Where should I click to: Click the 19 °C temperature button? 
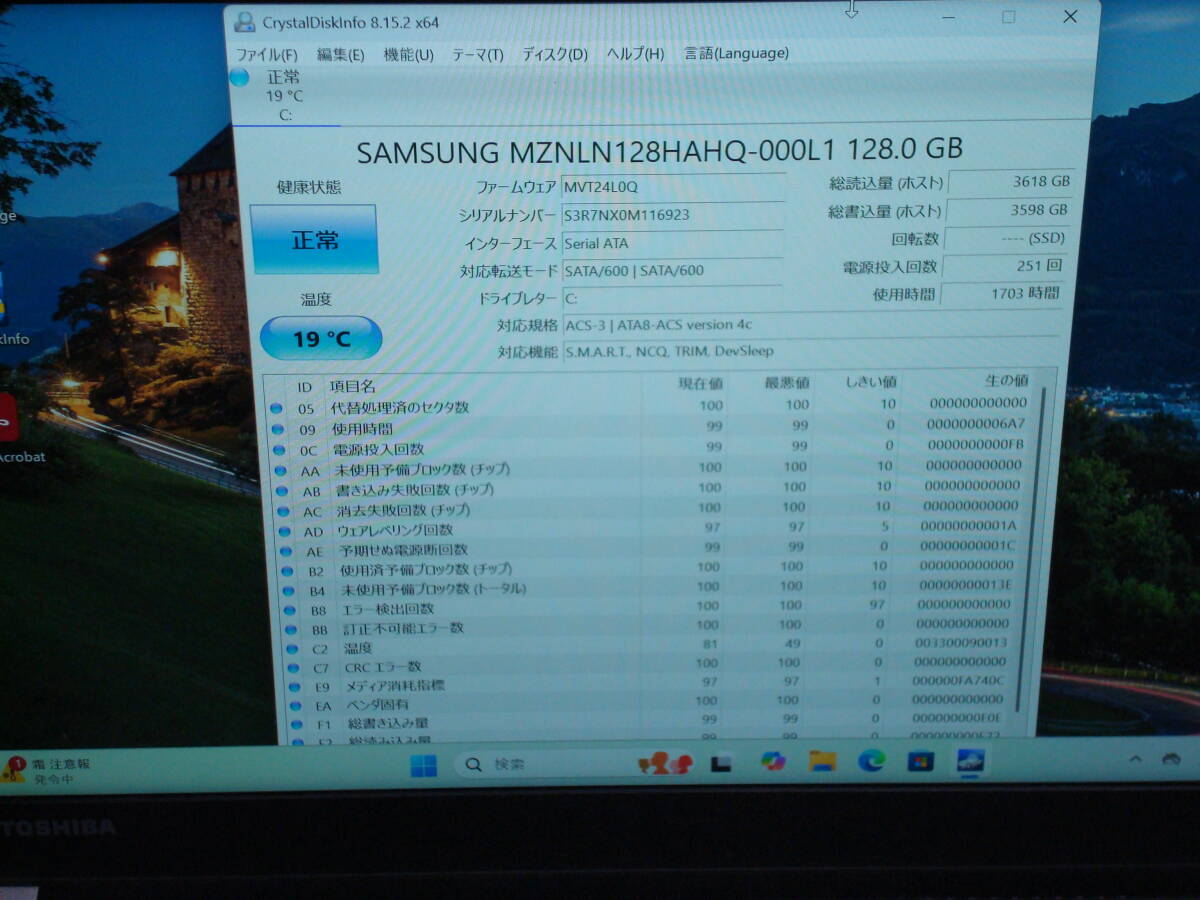pyautogui.click(x=321, y=338)
